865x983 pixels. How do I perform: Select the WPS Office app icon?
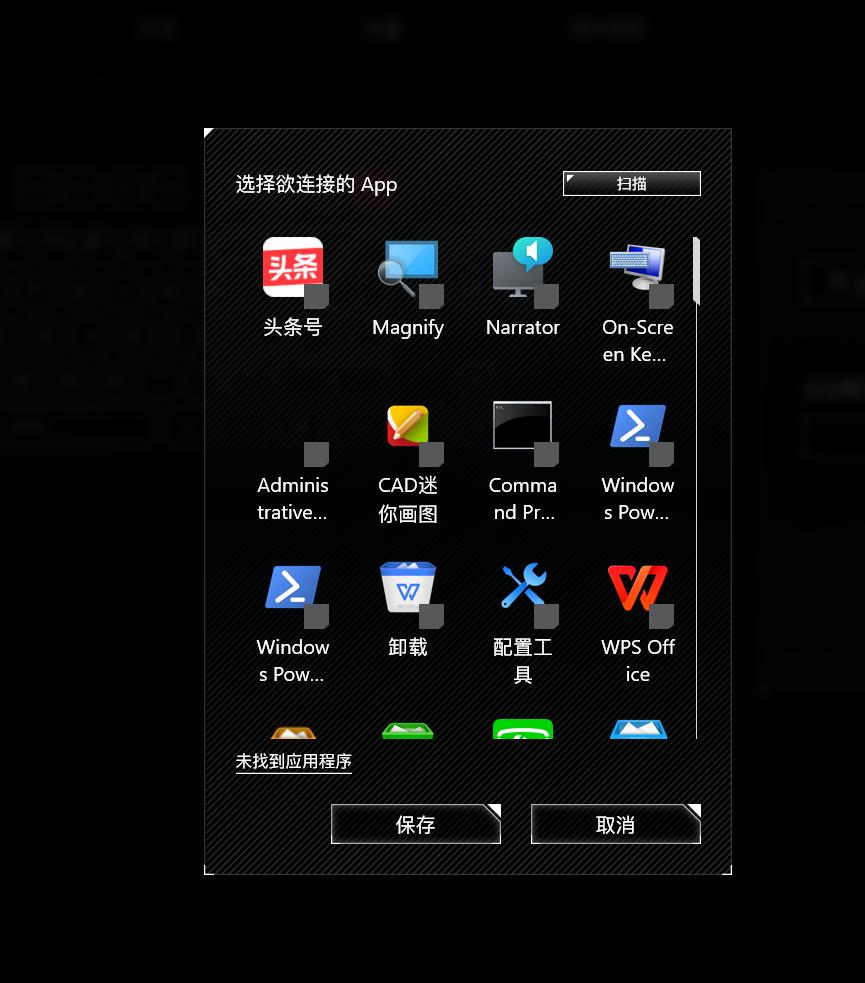638,586
